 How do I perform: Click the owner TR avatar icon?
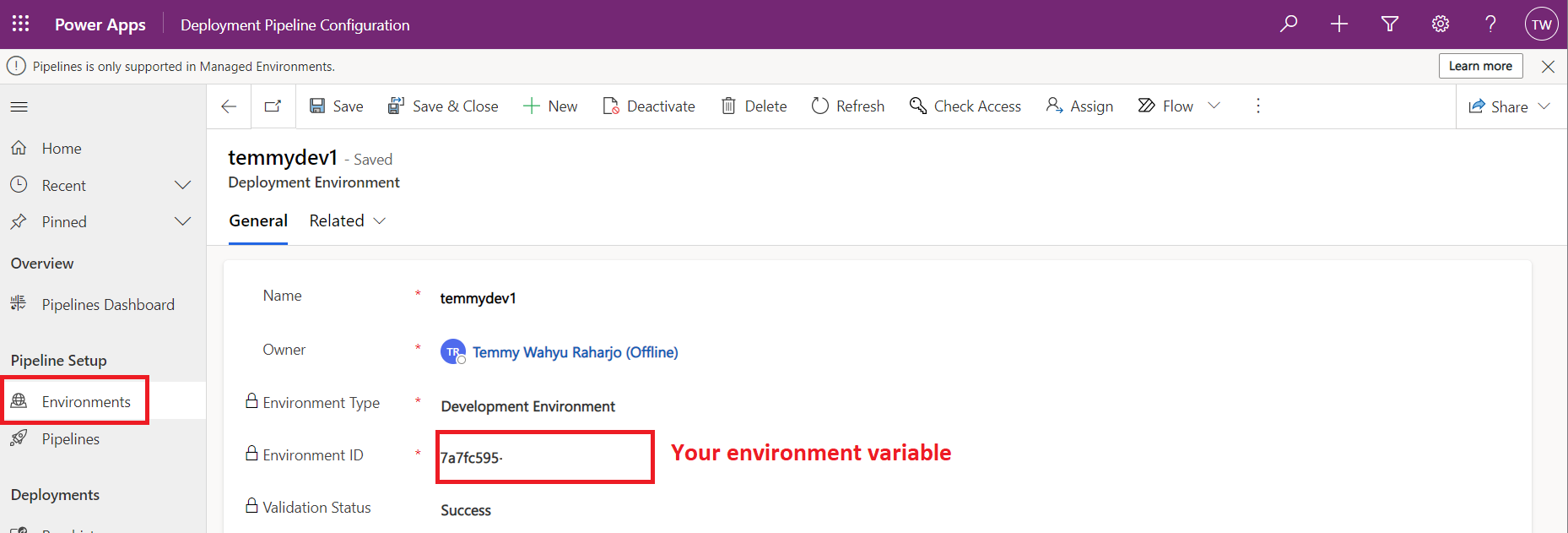point(453,352)
